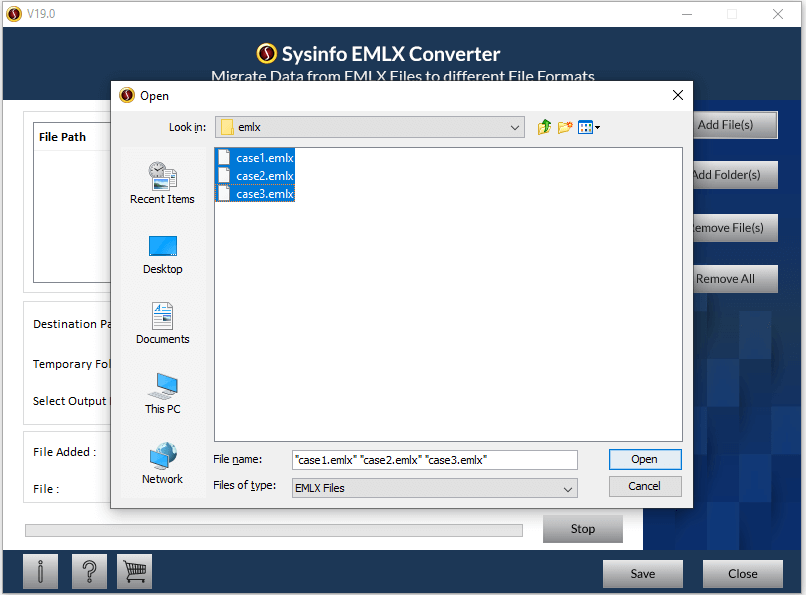This screenshot has width=806, height=595.
Task: Open help via question mark icon
Action: pos(89,572)
